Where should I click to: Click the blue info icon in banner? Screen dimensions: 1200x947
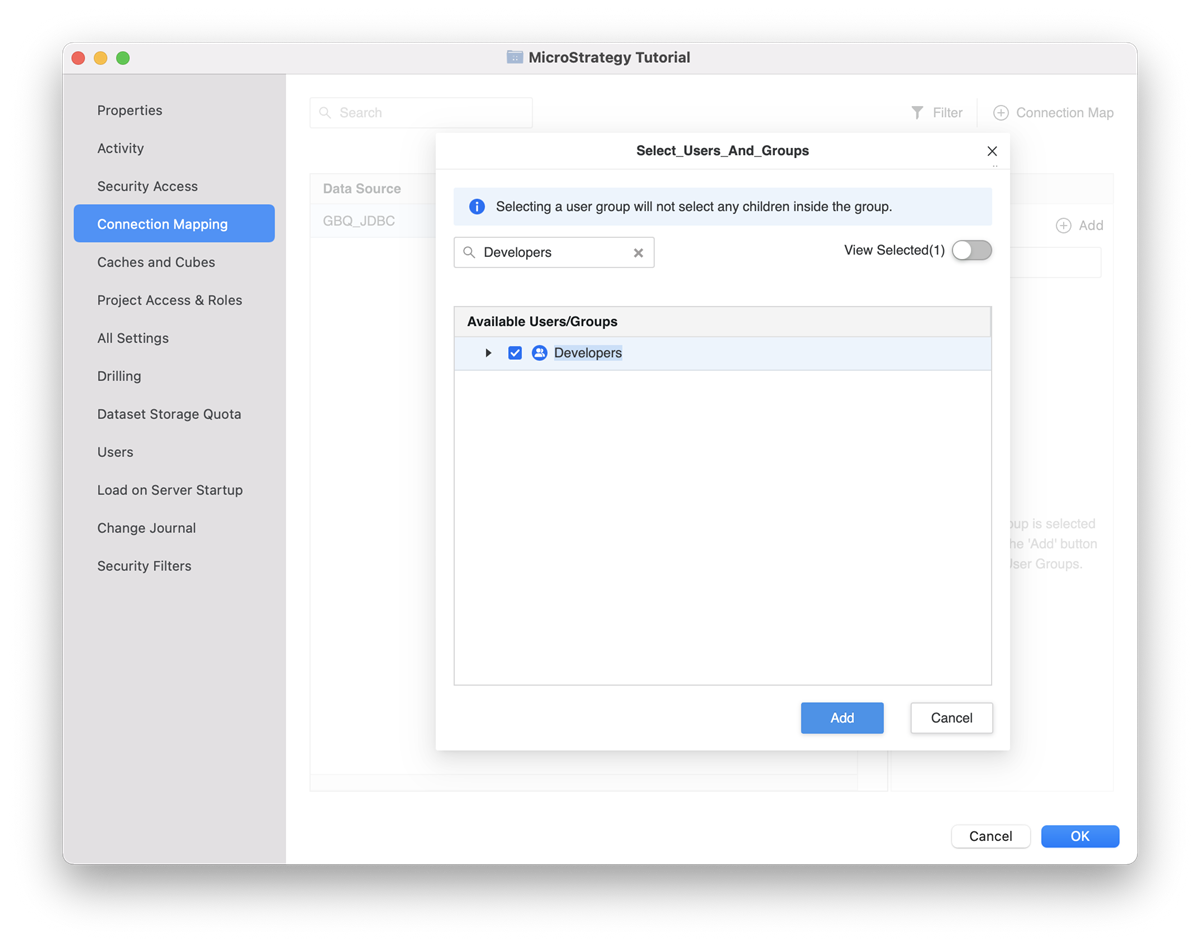pos(477,207)
